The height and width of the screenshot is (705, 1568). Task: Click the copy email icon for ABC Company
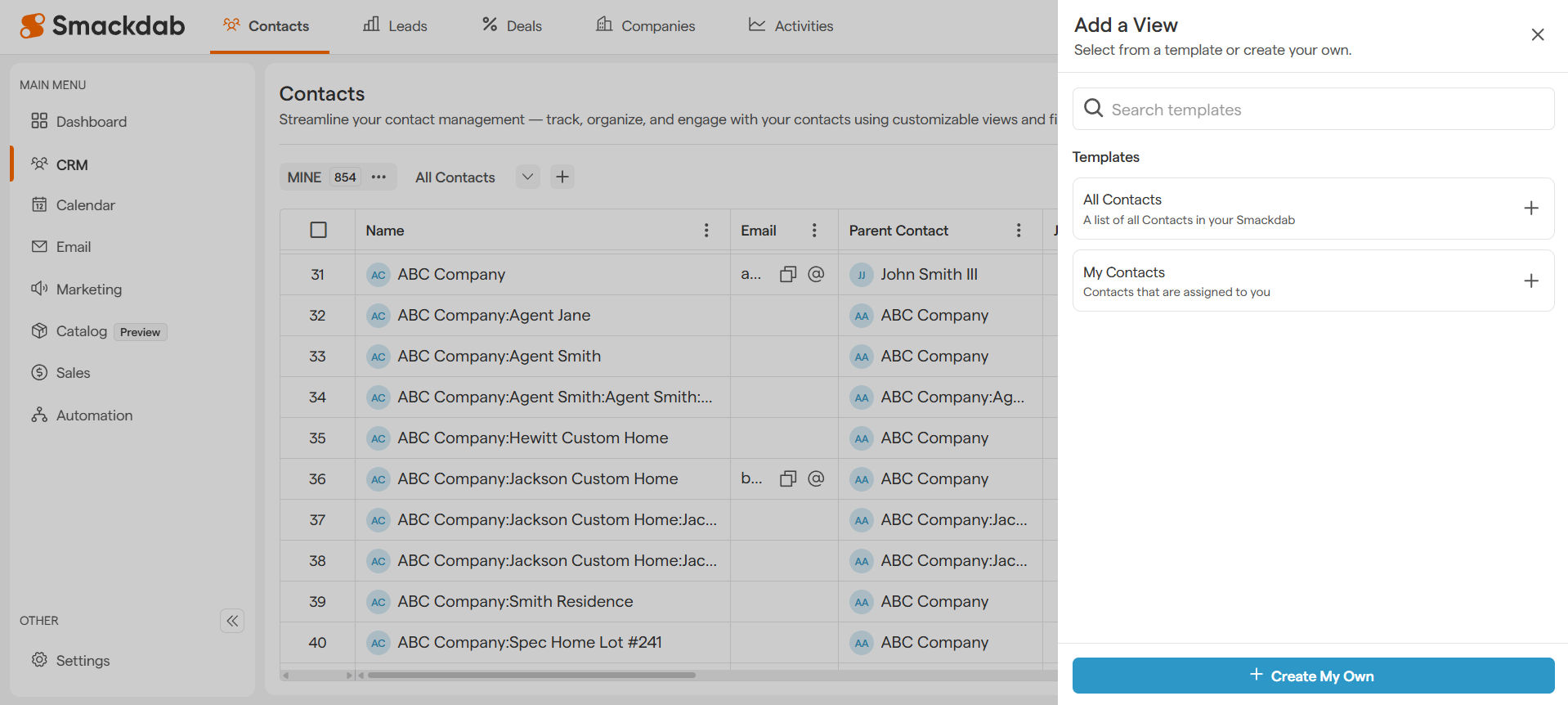coord(787,275)
